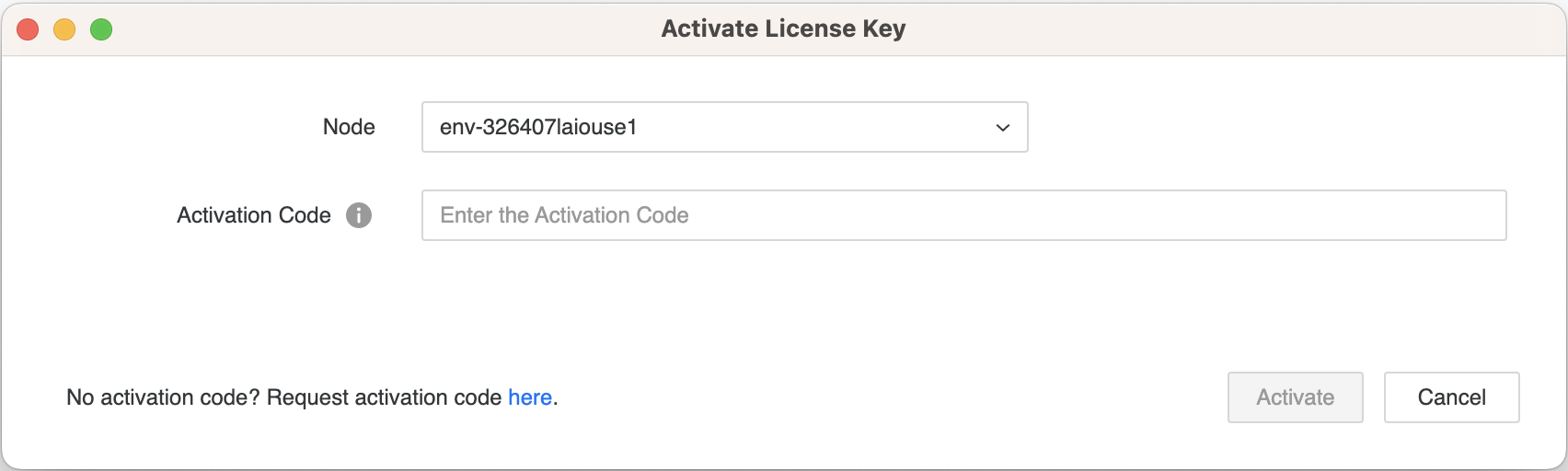Click the "Node" field label
This screenshot has width=1568, height=471.
[x=349, y=127]
